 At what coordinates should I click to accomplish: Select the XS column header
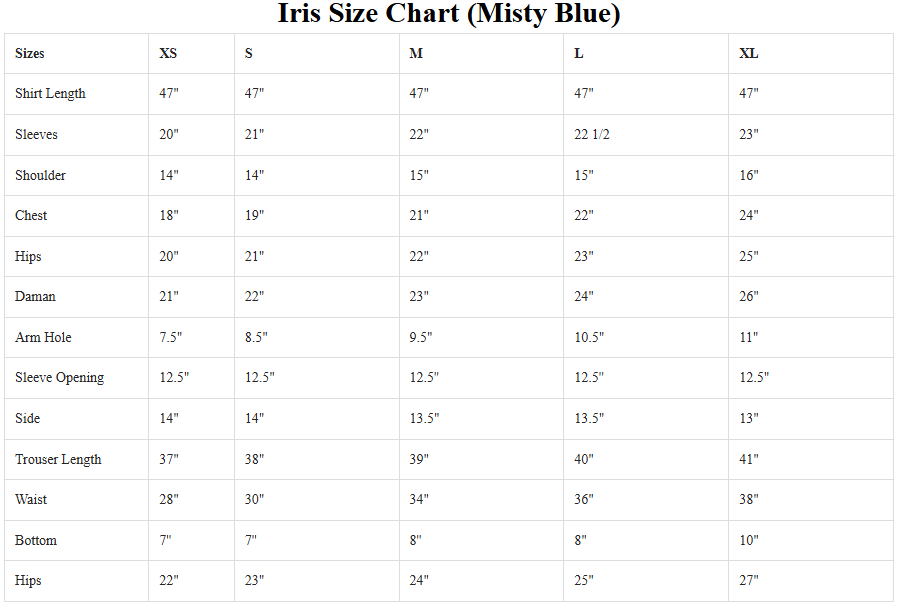point(168,53)
